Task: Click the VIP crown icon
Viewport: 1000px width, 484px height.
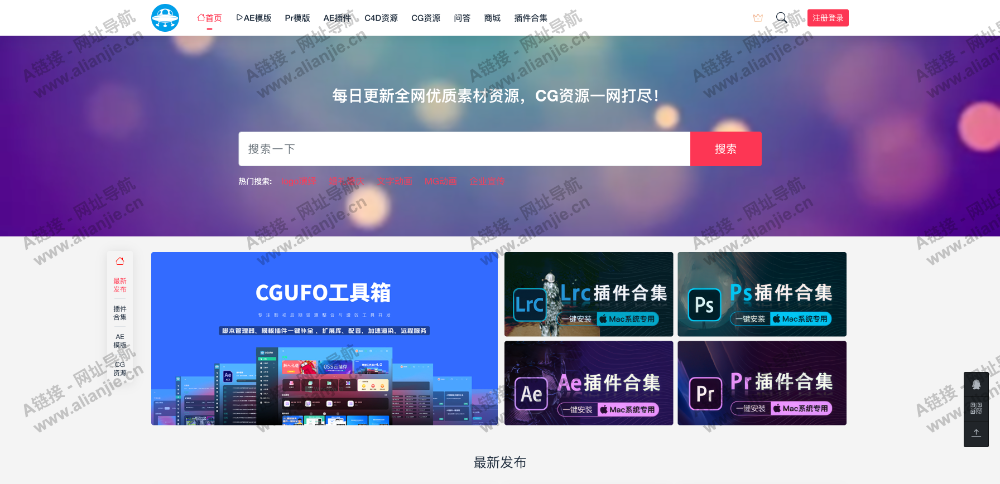Action: 758,18
